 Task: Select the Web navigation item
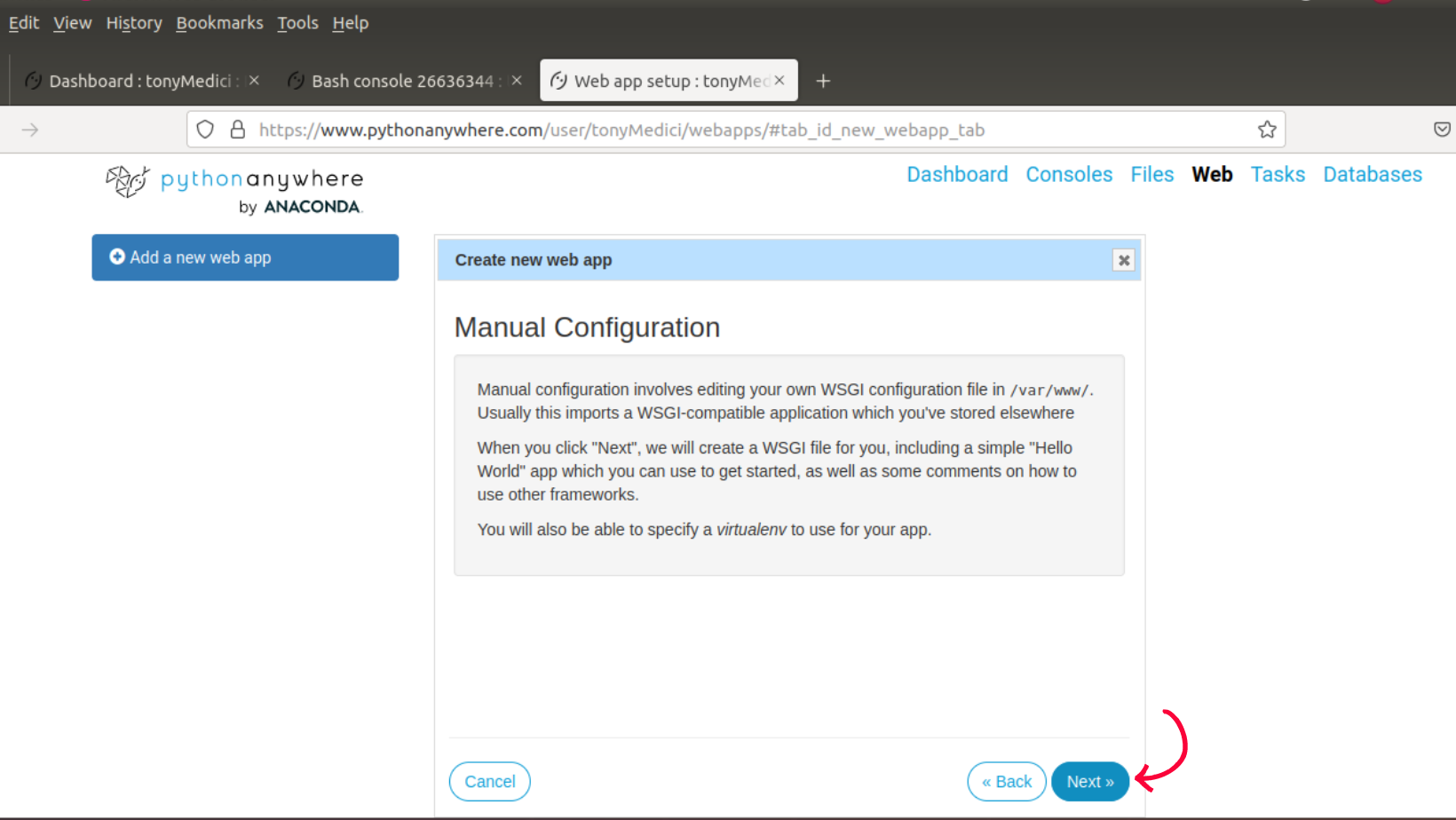(x=1212, y=175)
